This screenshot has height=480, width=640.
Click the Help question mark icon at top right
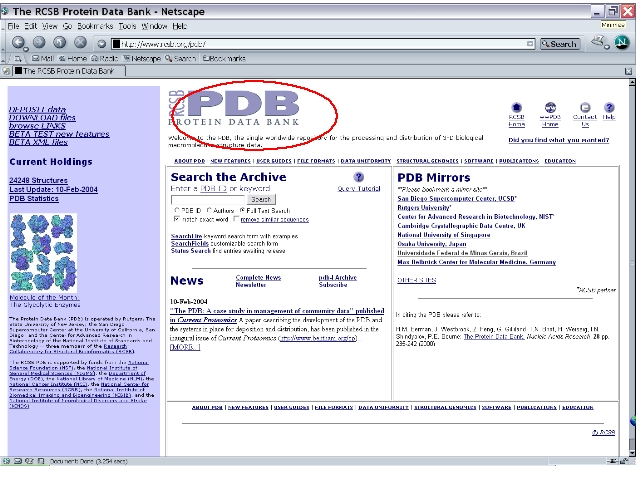609,108
